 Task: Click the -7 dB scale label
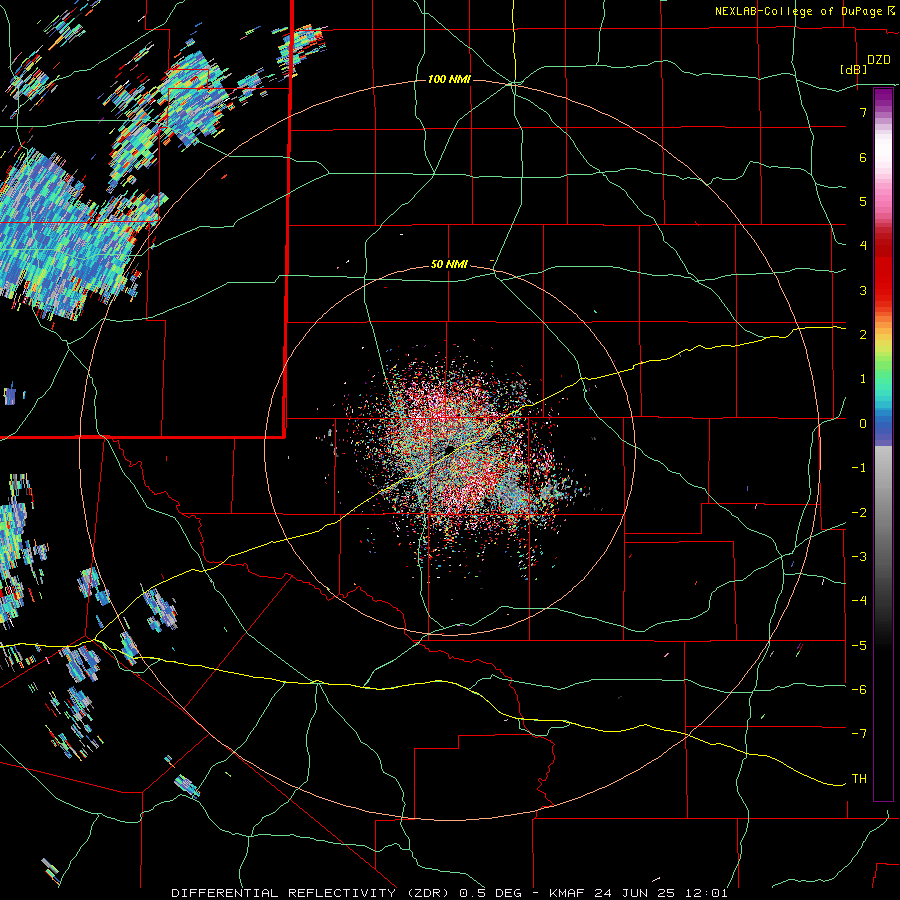click(x=859, y=734)
